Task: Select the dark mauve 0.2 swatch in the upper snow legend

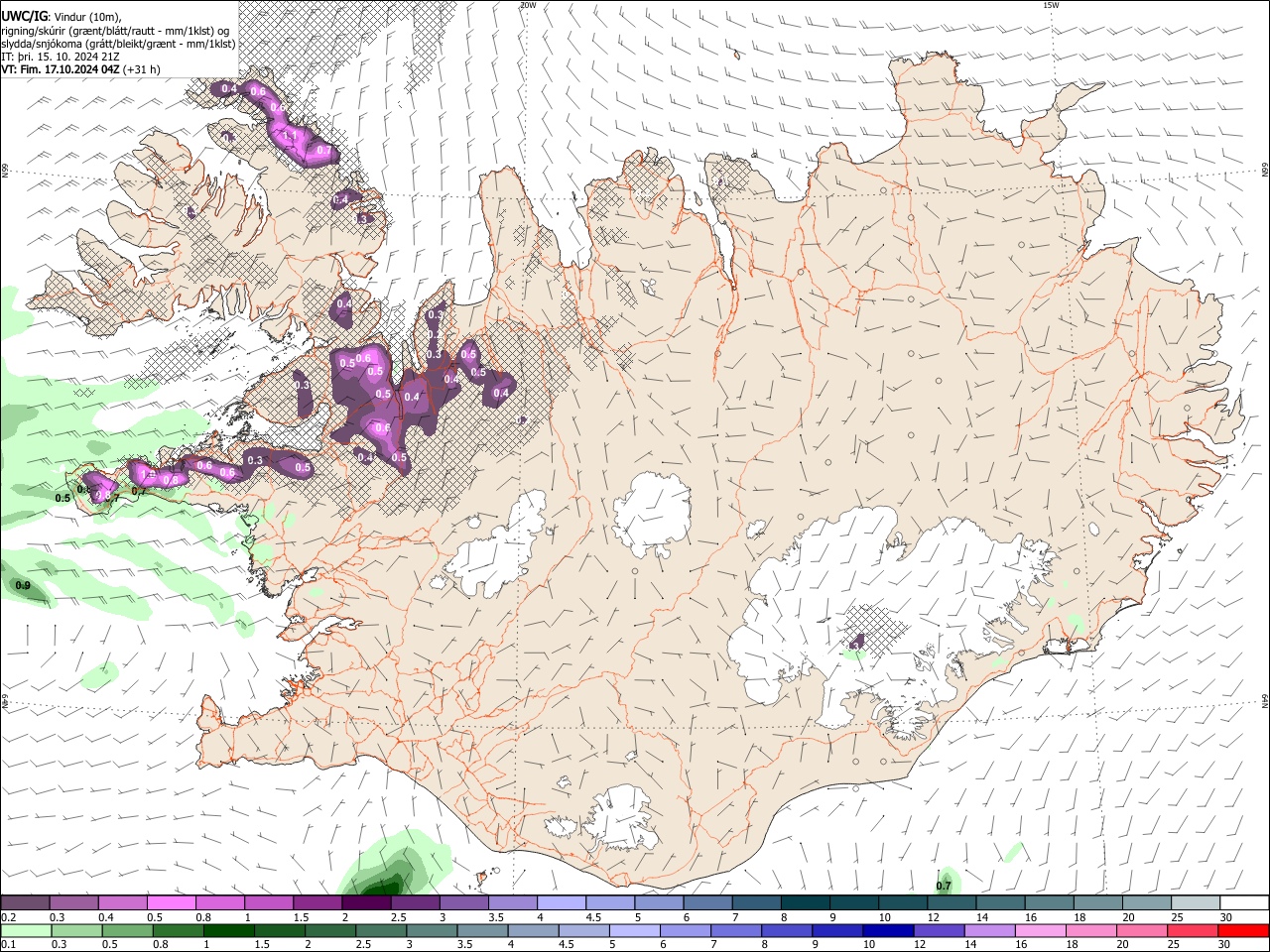Action: coord(25,903)
